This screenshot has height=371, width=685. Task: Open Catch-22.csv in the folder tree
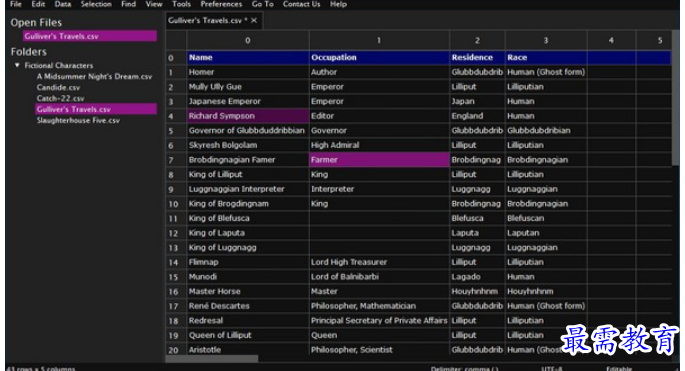click(61, 98)
